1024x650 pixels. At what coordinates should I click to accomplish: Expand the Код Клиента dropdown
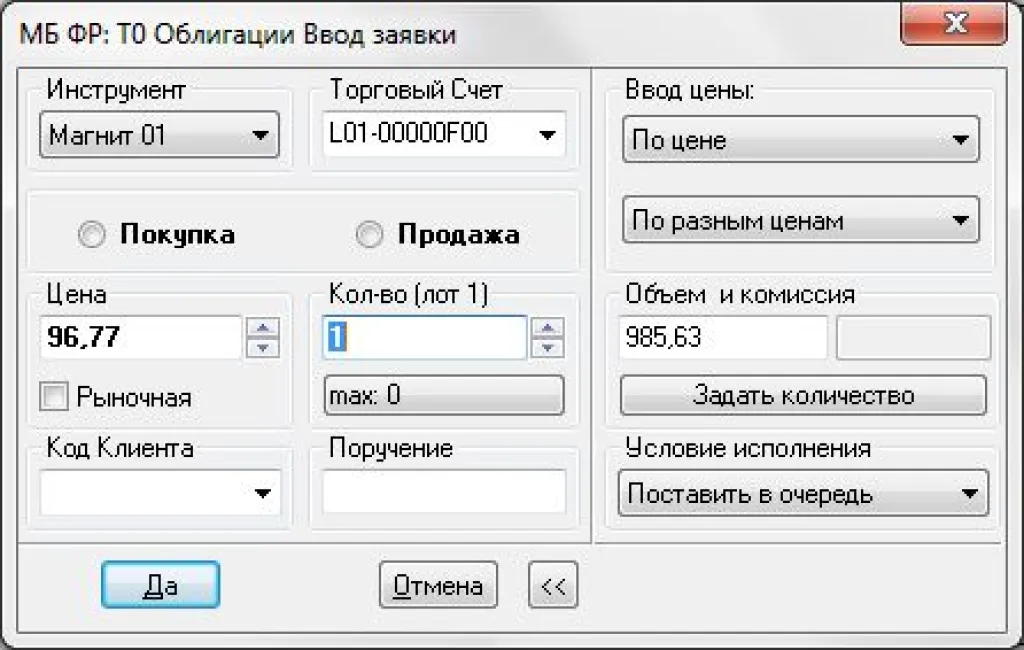tap(263, 493)
